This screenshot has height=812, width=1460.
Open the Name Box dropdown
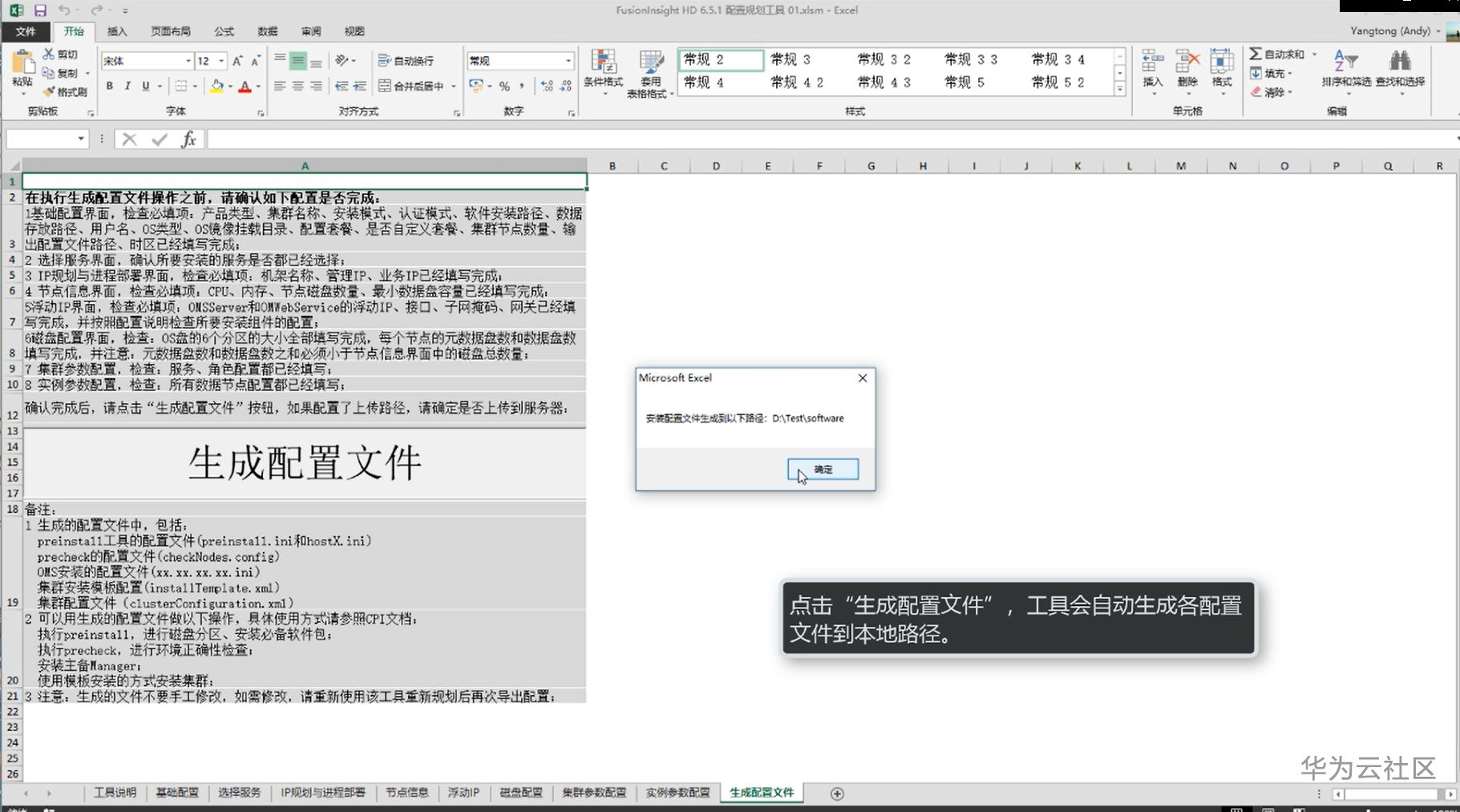click(x=81, y=139)
